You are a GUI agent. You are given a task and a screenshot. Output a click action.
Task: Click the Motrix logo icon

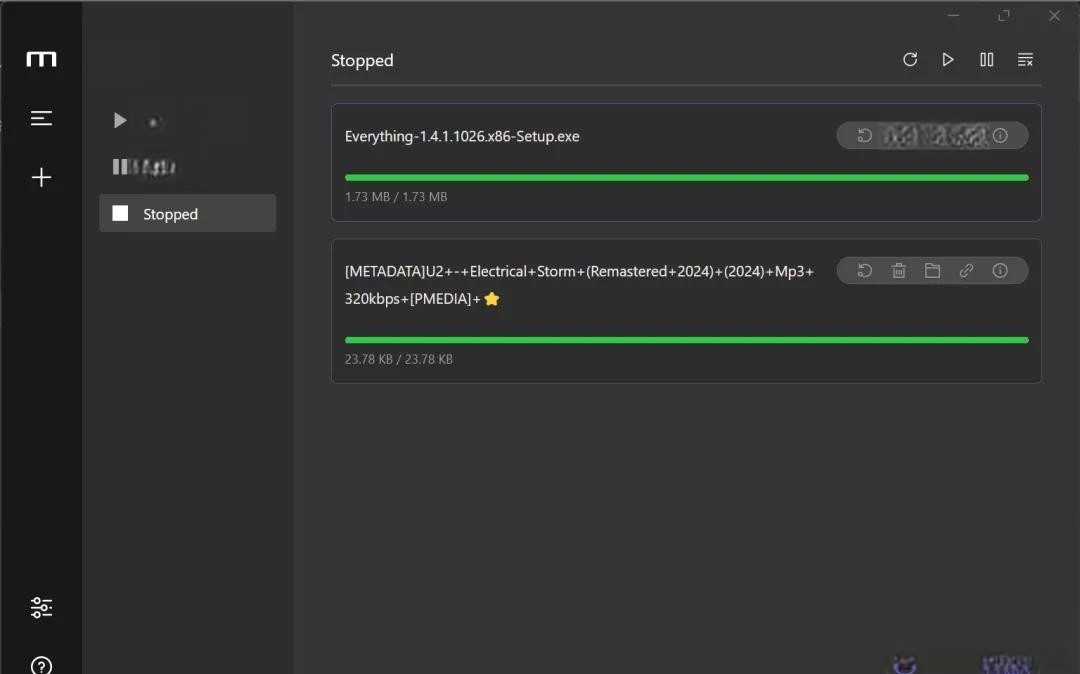41,59
